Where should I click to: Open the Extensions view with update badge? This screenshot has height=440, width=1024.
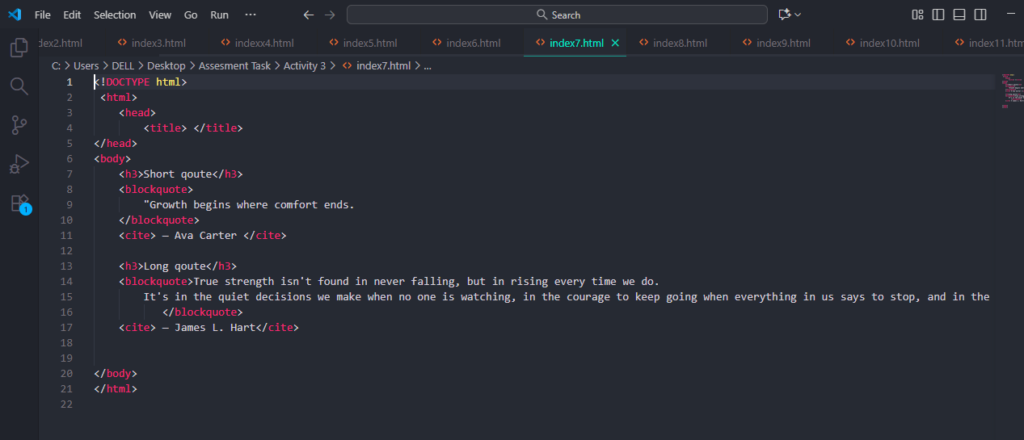coord(18,203)
